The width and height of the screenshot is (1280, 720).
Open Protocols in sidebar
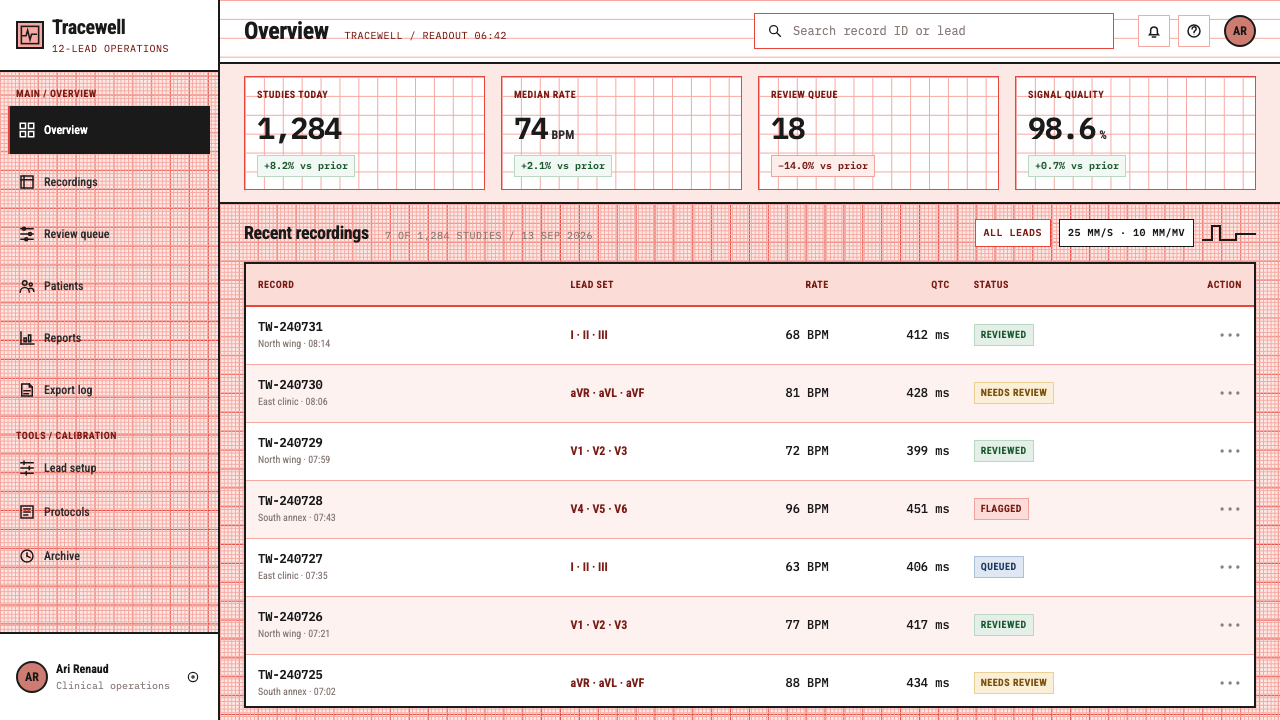tap(109, 512)
